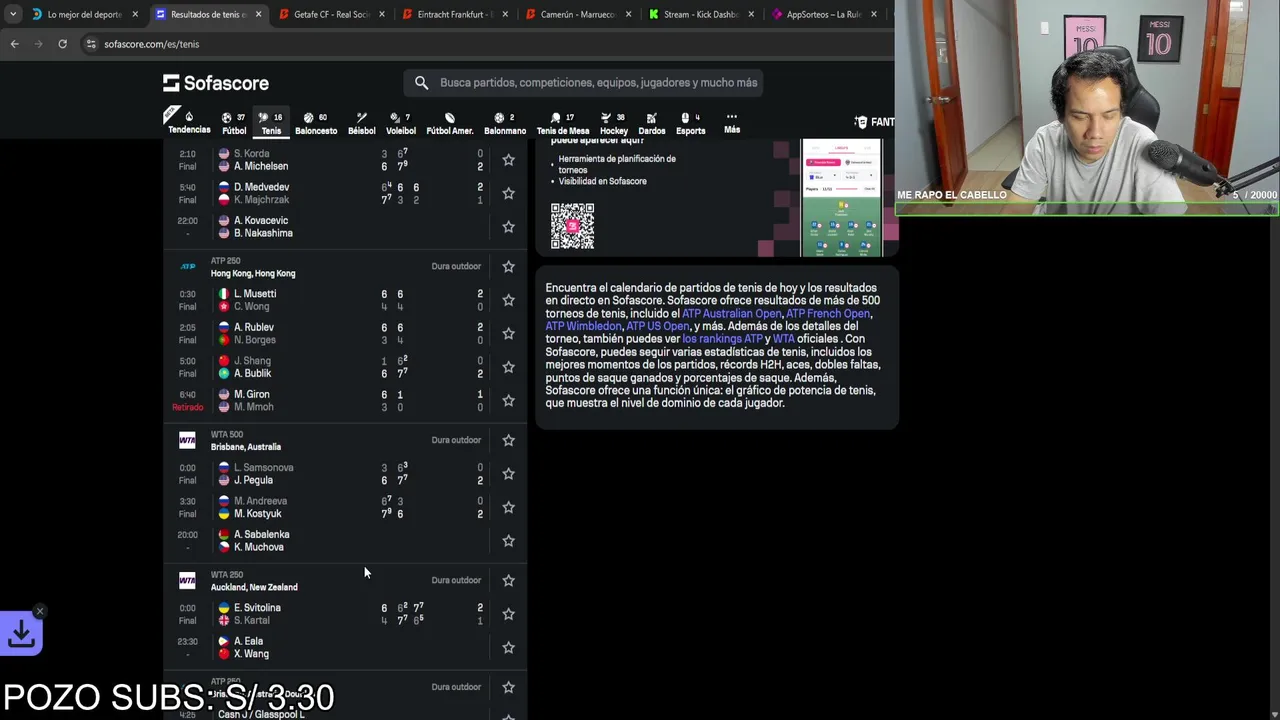1280x720 pixels.
Task: Switch to Stream - Kick Dashboard tab
Action: (700, 14)
